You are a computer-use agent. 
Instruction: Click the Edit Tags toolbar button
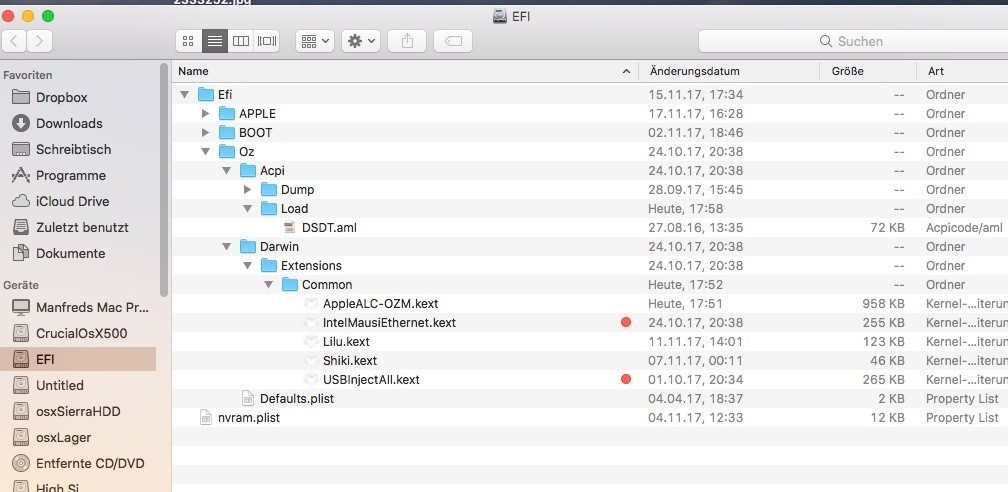(x=453, y=41)
